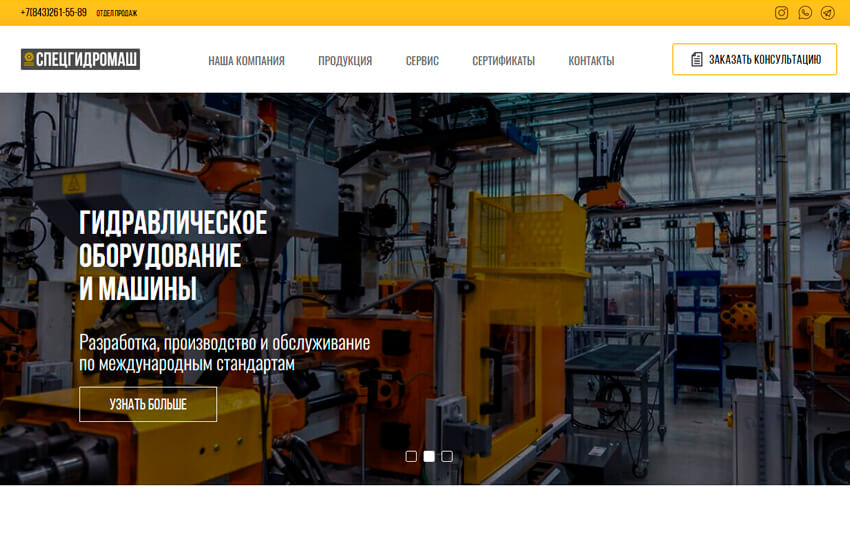Open the Instagram social icon
Screen dimensions: 850x546
(x=781, y=12)
